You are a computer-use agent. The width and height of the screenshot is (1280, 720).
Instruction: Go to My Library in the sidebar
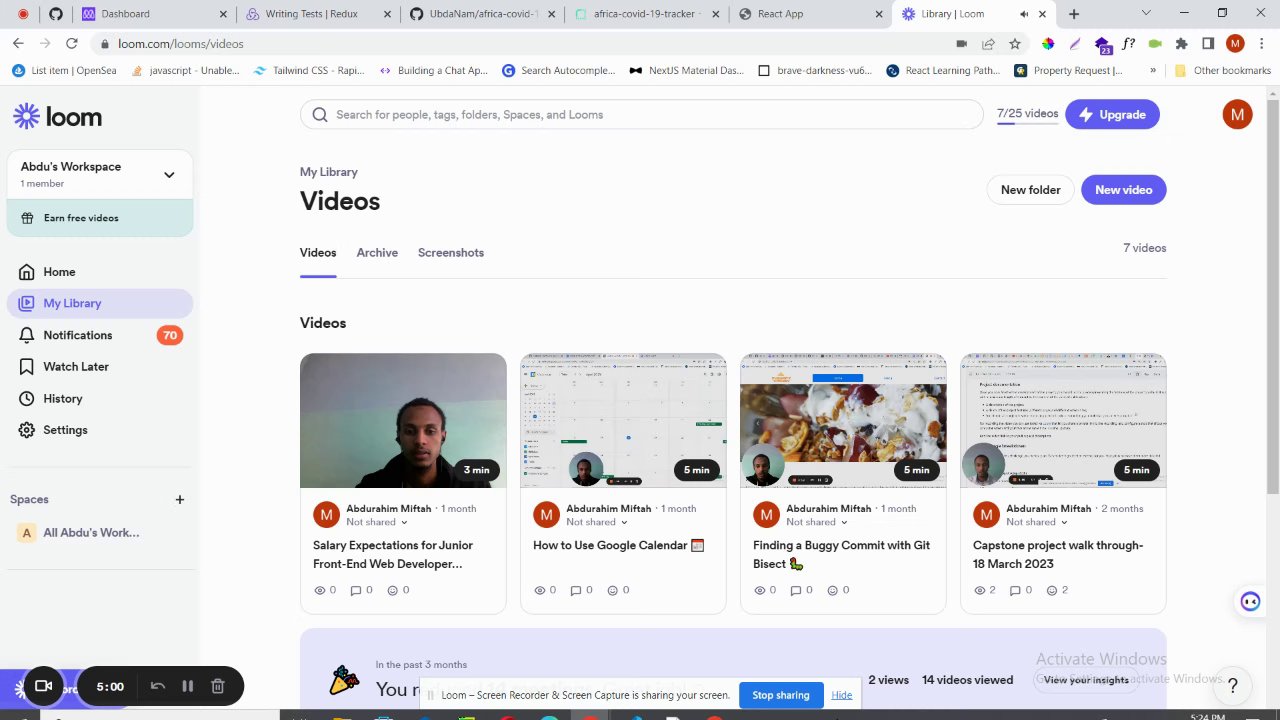[100, 303]
